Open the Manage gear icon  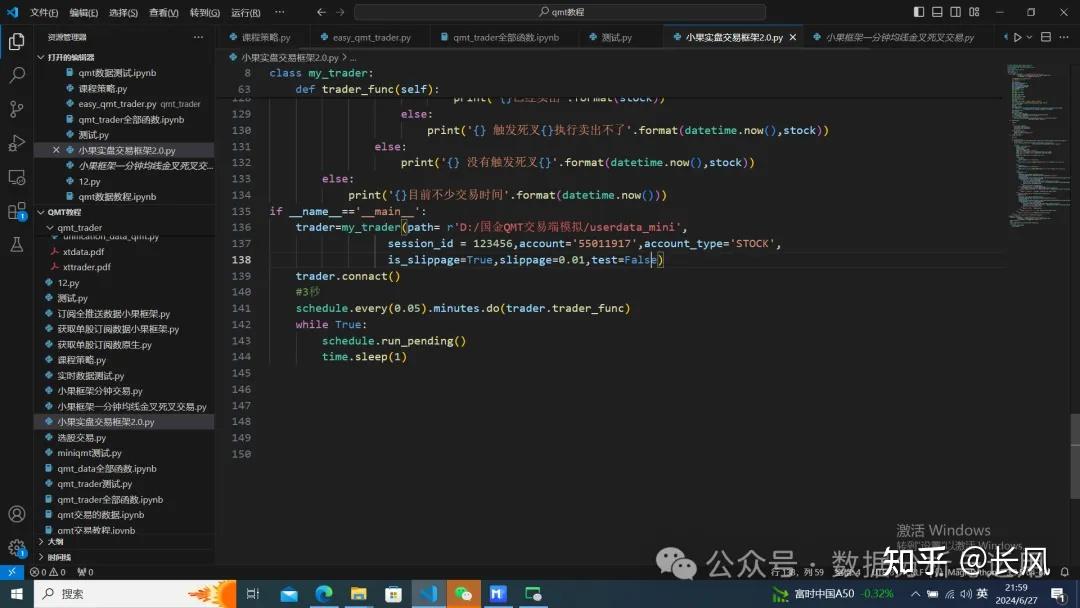(16, 548)
